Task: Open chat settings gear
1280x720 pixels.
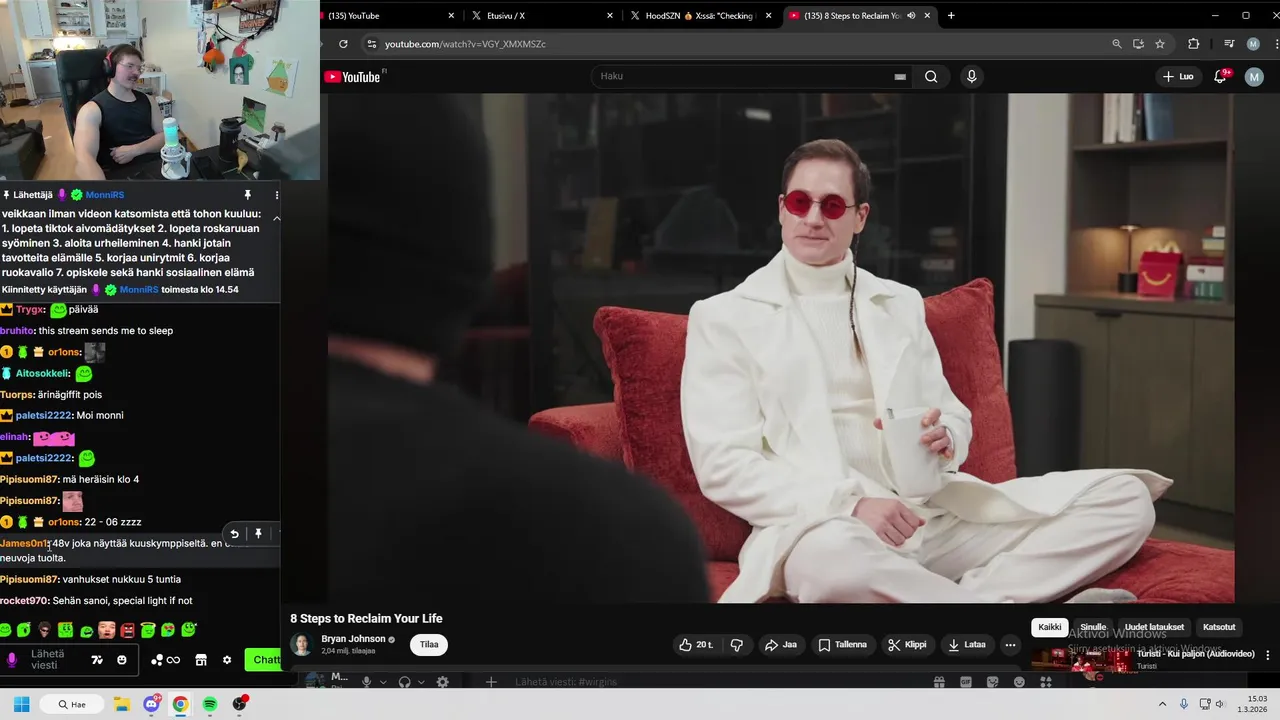Action: tap(227, 660)
